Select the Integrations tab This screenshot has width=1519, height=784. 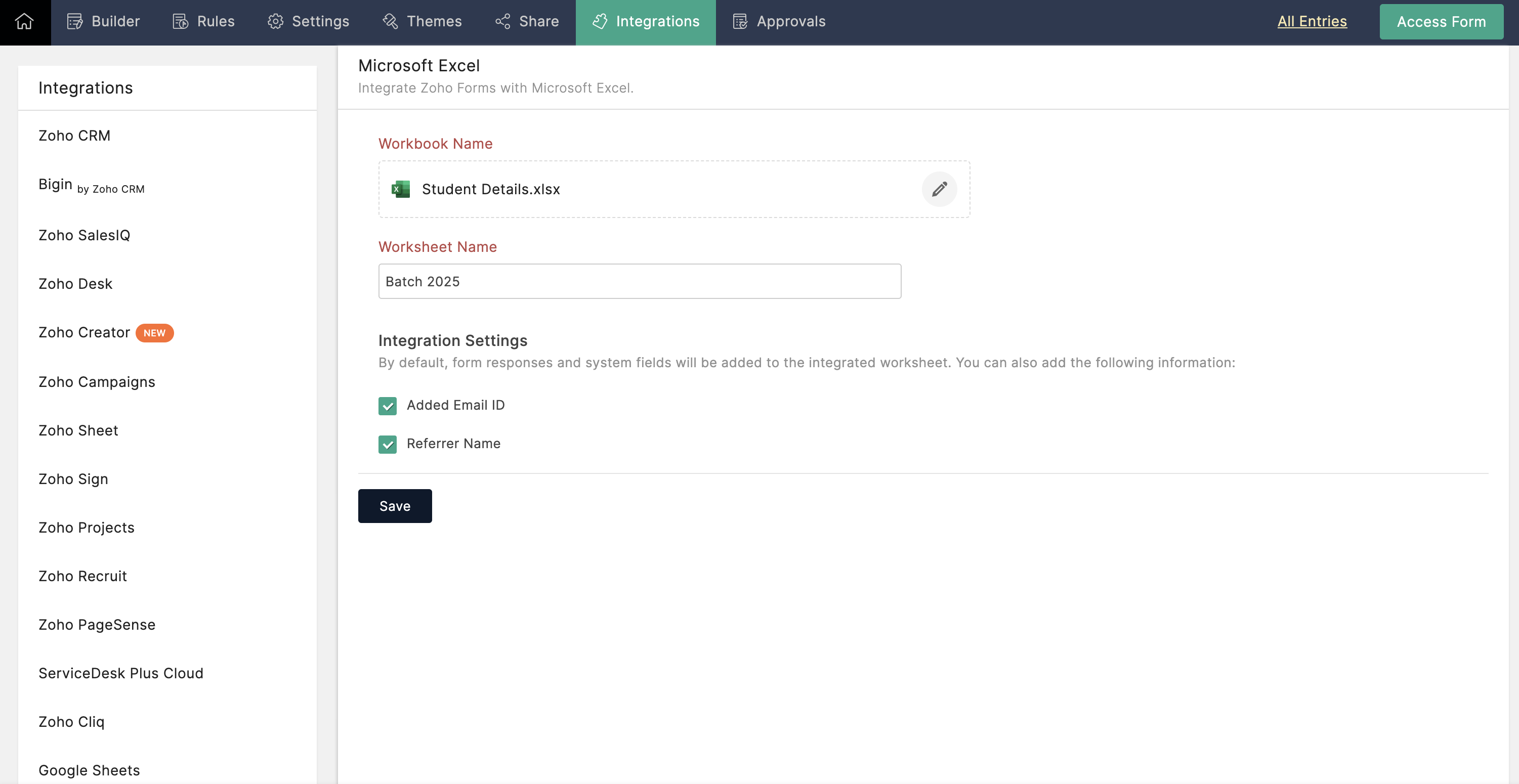[x=646, y=22]
